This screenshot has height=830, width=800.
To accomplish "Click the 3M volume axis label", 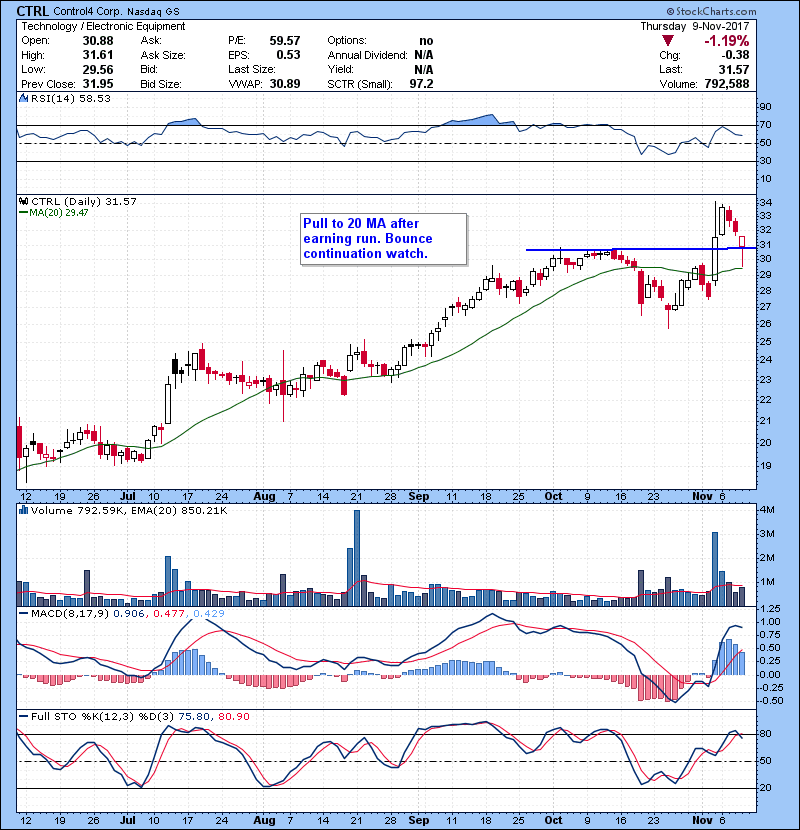I will point(767,534).
